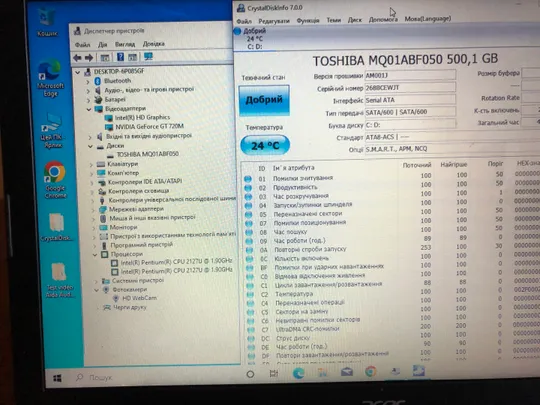The width and height of the screenshot is (540, 405).
Task: Open CrystalDiskInfo 'Допомога' menu
Action: [x=383, y=19]
